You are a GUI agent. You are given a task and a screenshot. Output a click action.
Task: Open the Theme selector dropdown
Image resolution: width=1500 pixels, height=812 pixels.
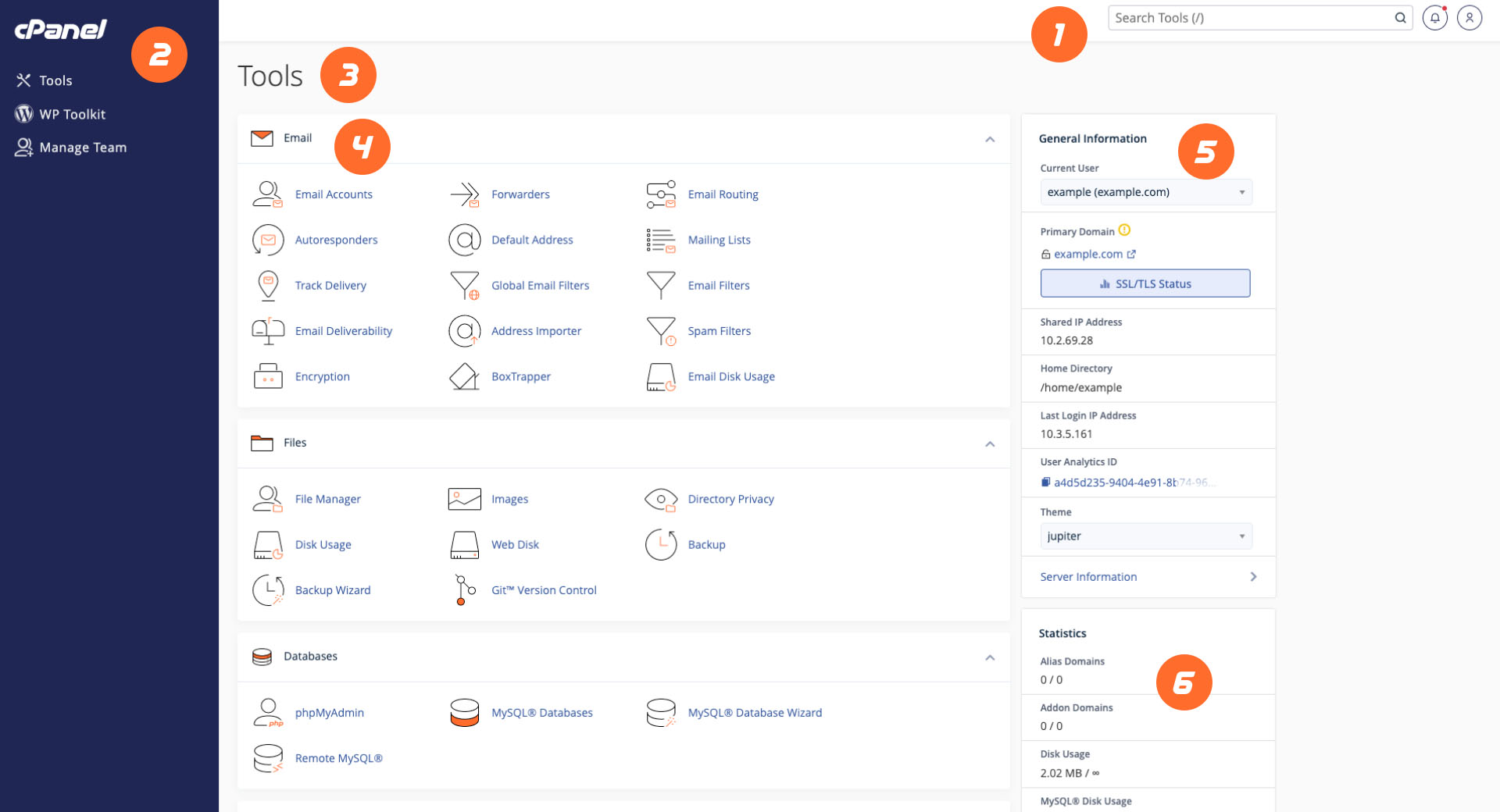(1145, 536)
